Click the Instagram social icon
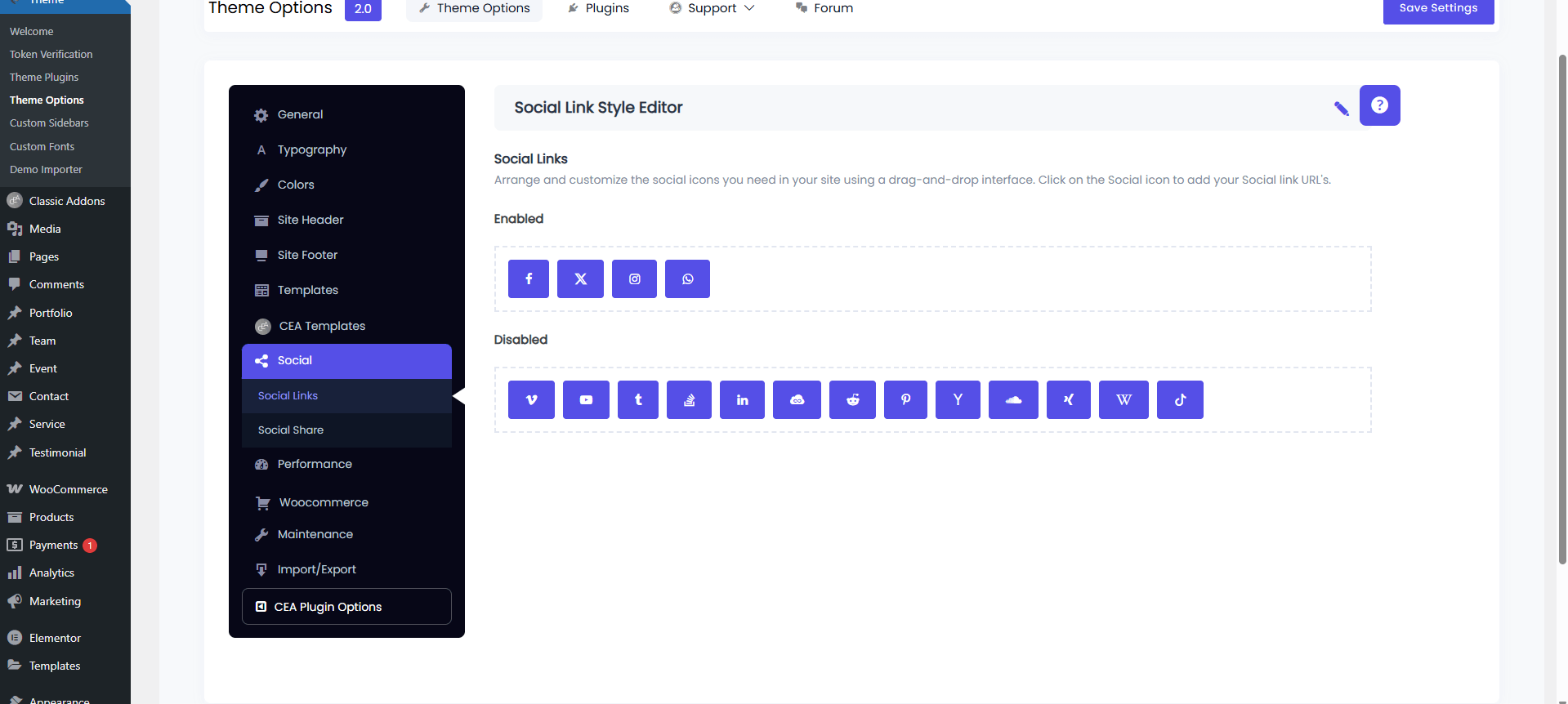This screenshot has width=1568, height=704. click(x=634, y=279)
